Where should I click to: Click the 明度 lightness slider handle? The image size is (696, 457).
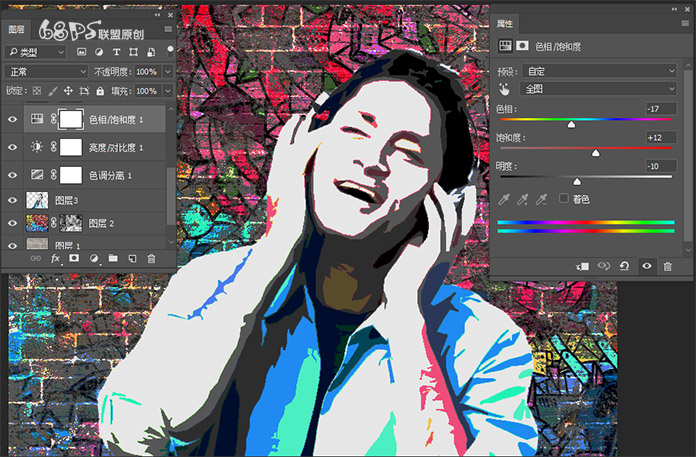(577, 181)
